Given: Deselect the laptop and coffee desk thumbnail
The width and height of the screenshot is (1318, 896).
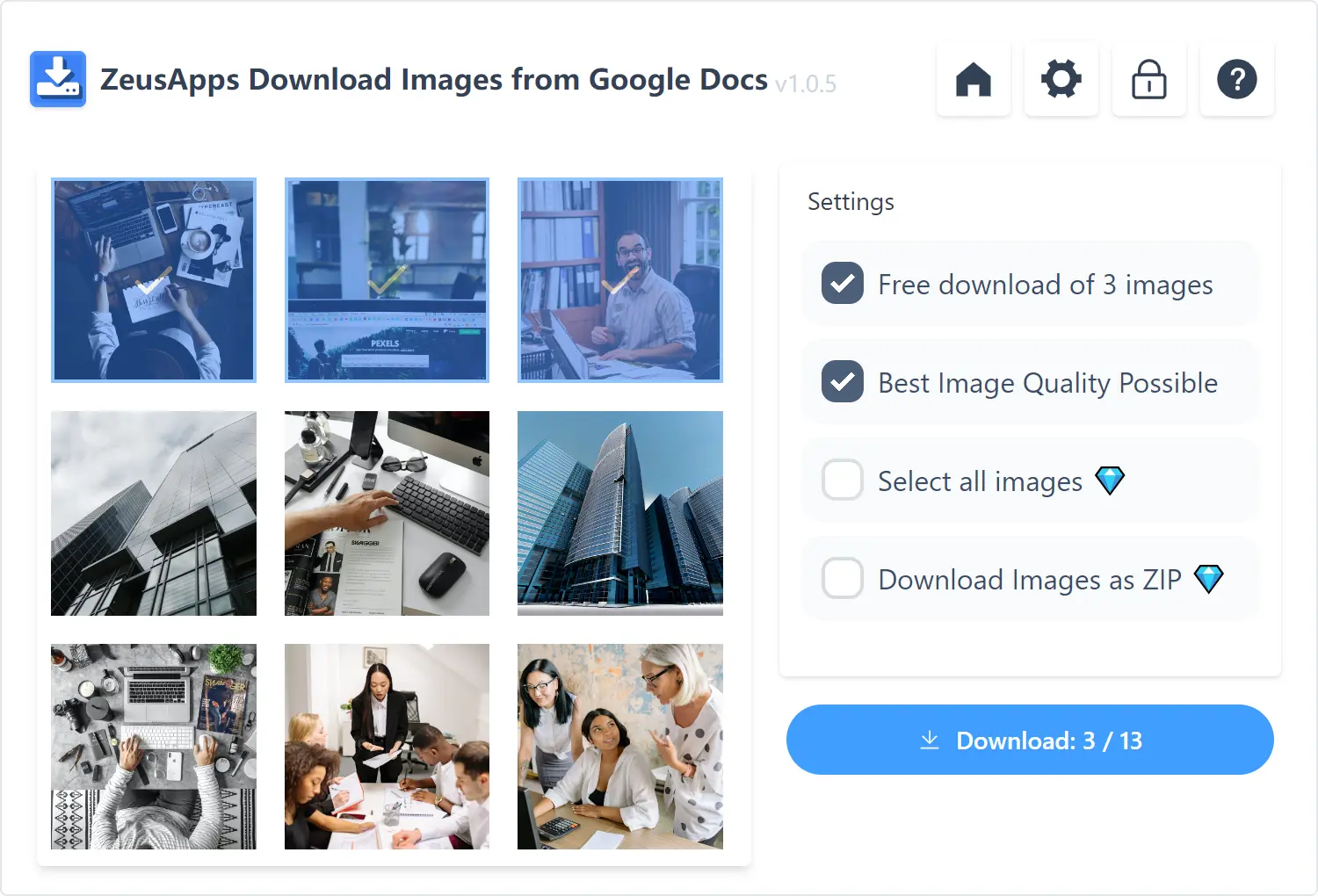Looking at the screenshot, I should click(154, 280).
